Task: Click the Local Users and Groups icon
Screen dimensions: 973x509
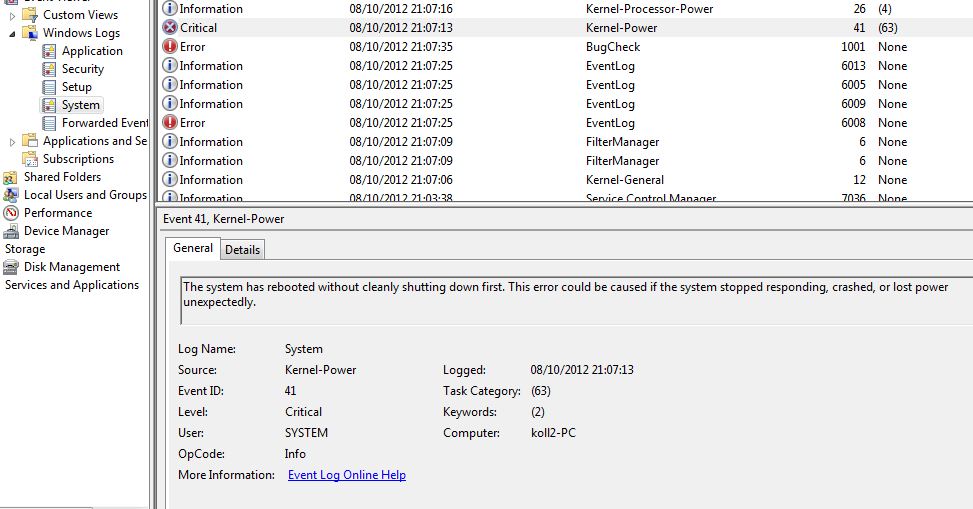Action: click(11, 195)
